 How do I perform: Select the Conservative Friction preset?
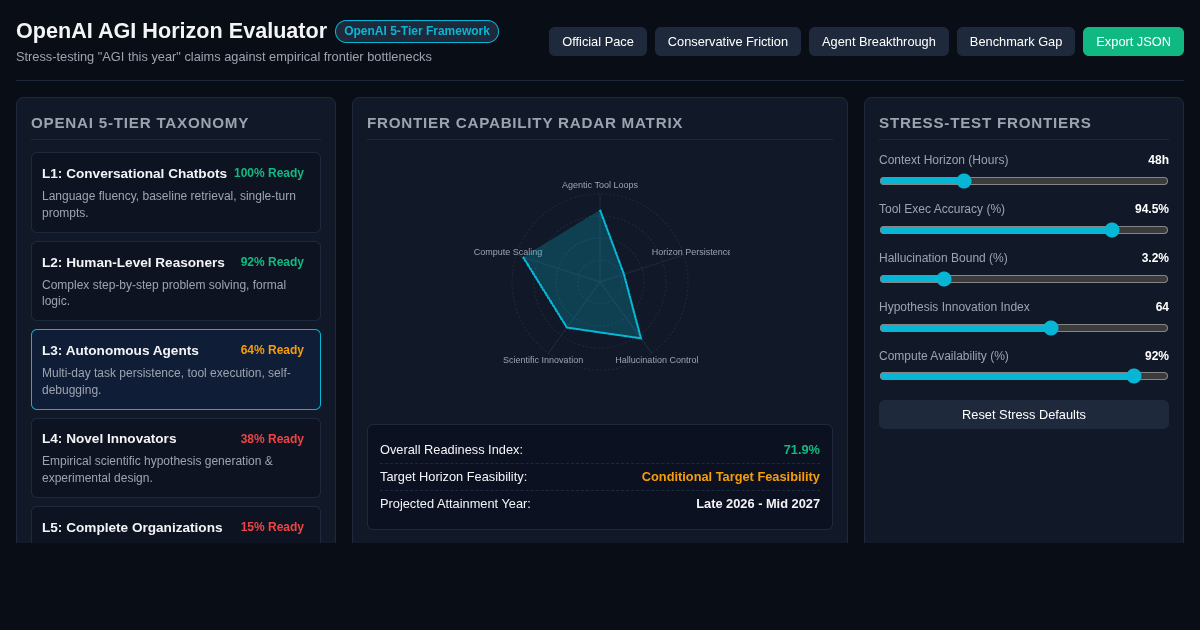coord(728,41)
